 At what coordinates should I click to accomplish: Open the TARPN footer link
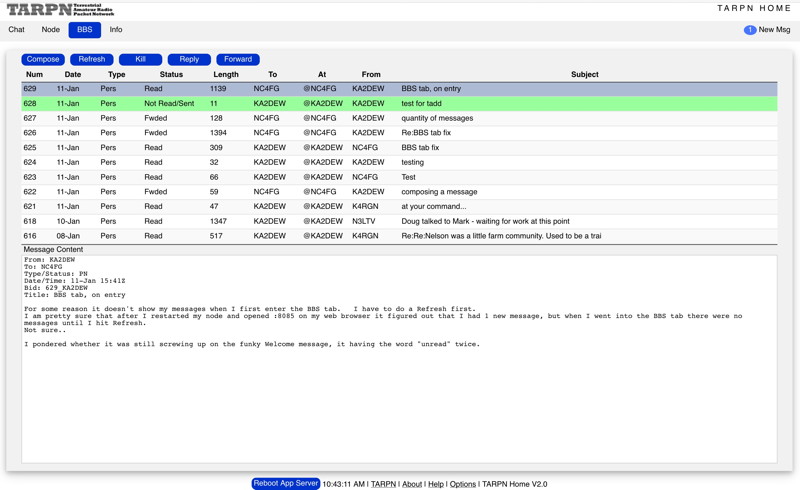tap(383, 484)
